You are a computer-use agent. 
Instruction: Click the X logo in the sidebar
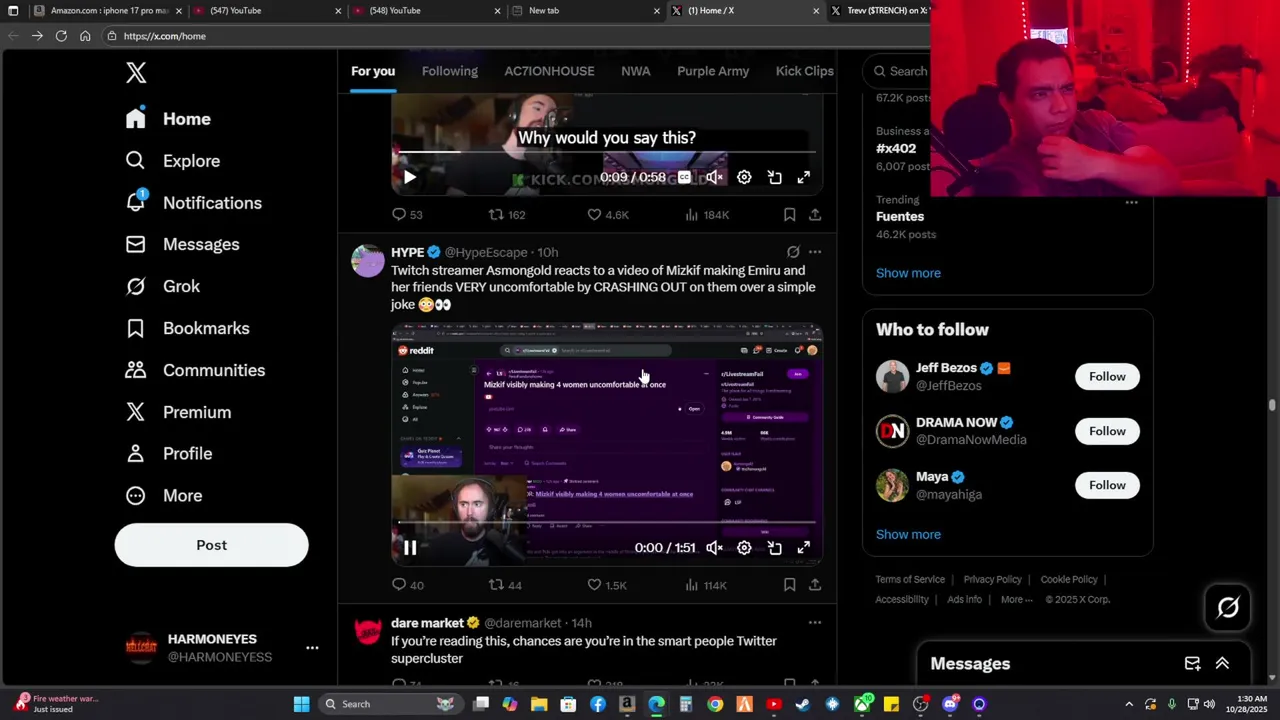(136, 72)
